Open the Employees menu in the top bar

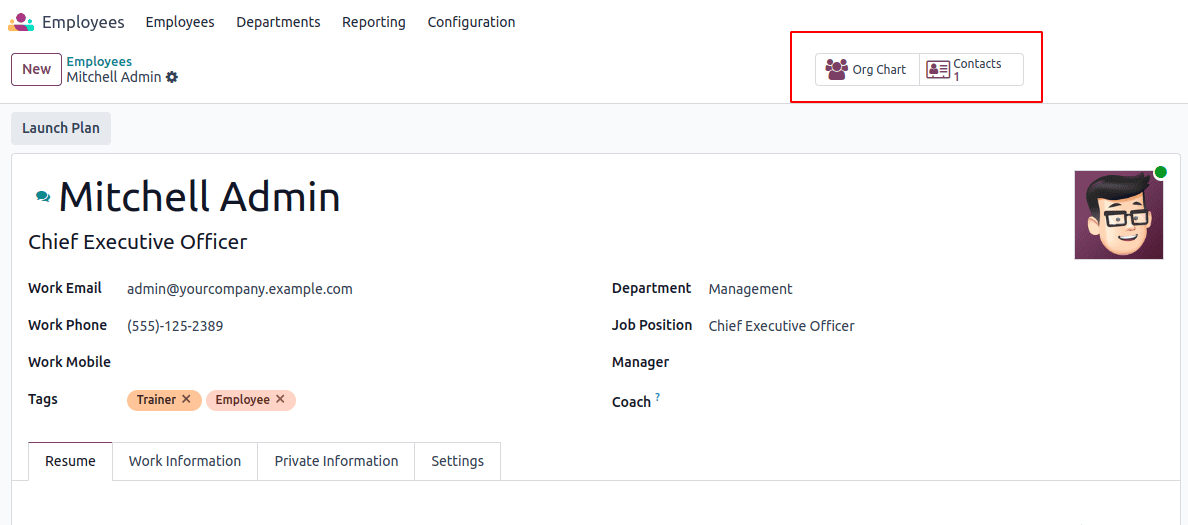point(180,22)
